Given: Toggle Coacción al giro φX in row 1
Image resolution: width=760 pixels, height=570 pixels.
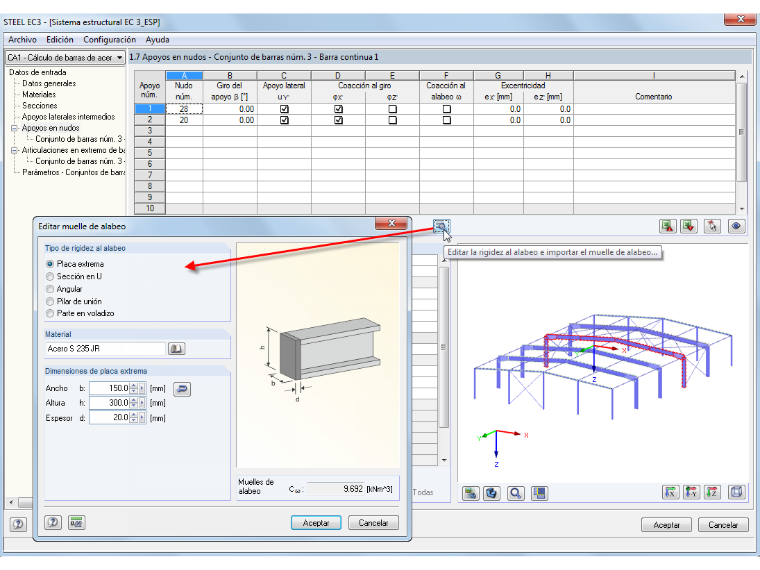Looking at the screenshot, I should [x=338, y=109].
